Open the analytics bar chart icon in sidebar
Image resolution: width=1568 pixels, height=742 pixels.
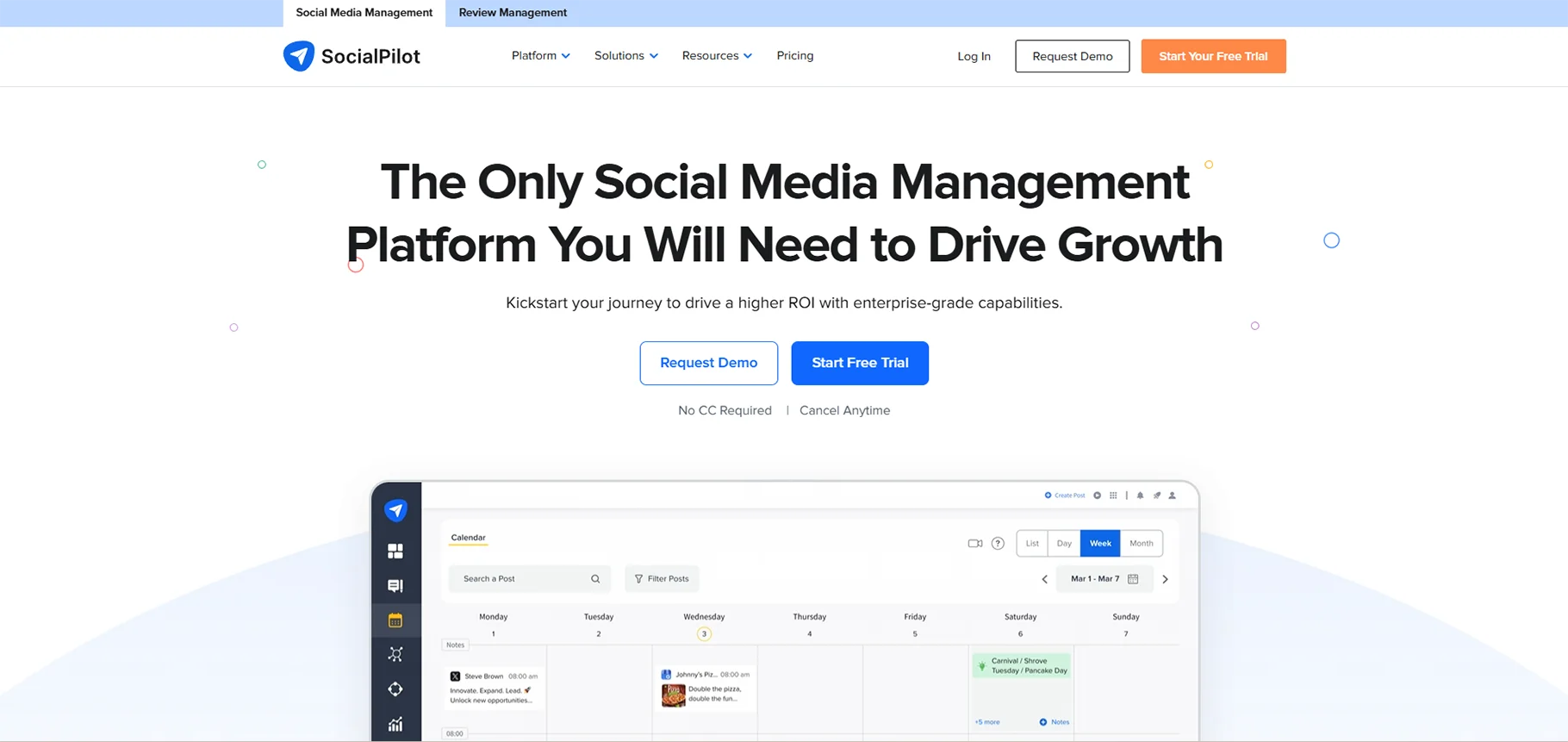click(395, 724)
